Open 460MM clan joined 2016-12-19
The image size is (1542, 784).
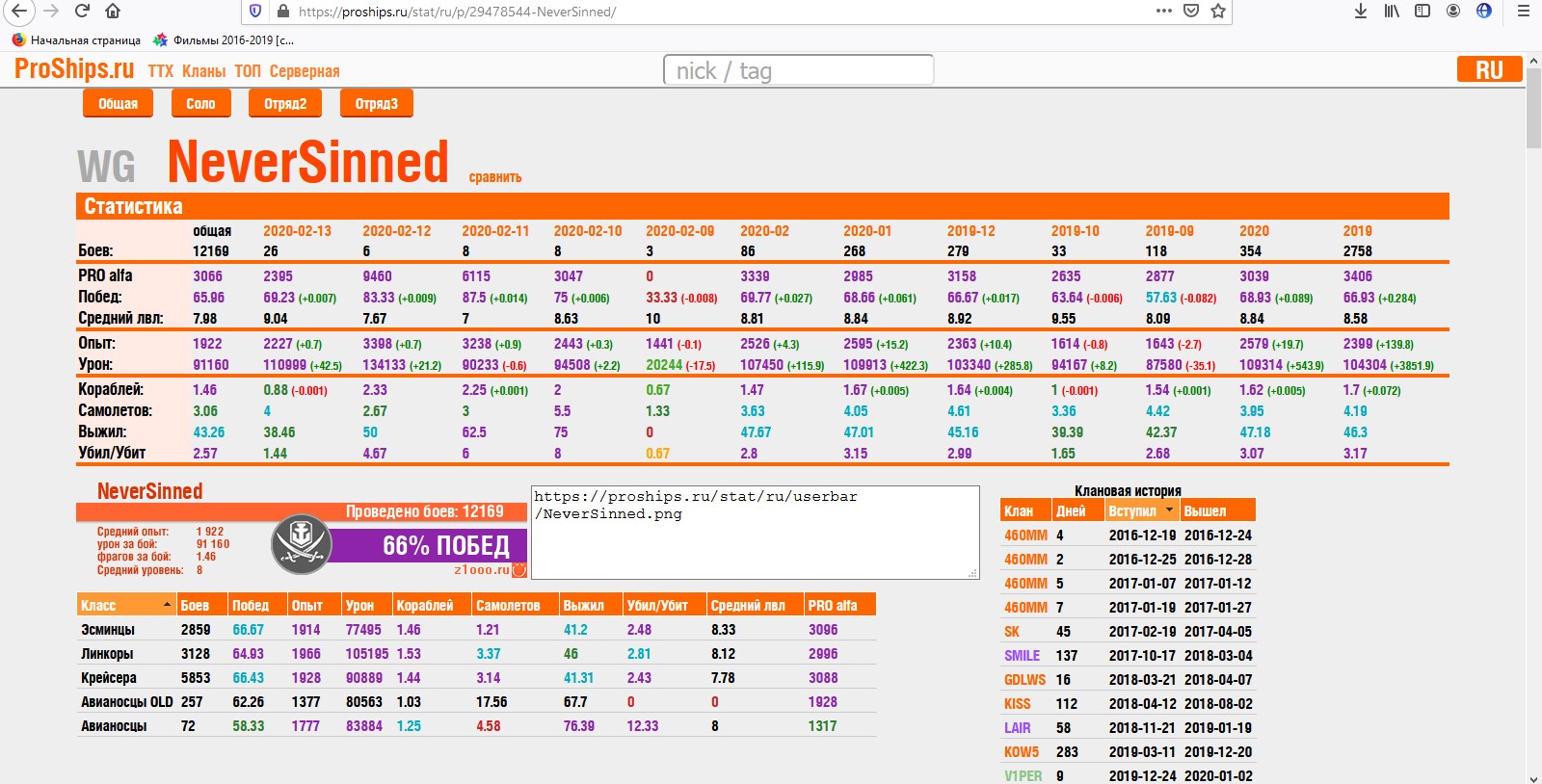[1025, 536]
